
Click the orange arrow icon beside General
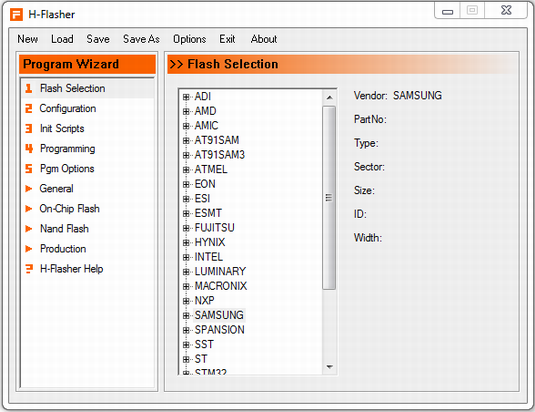[x=29, y=189]
